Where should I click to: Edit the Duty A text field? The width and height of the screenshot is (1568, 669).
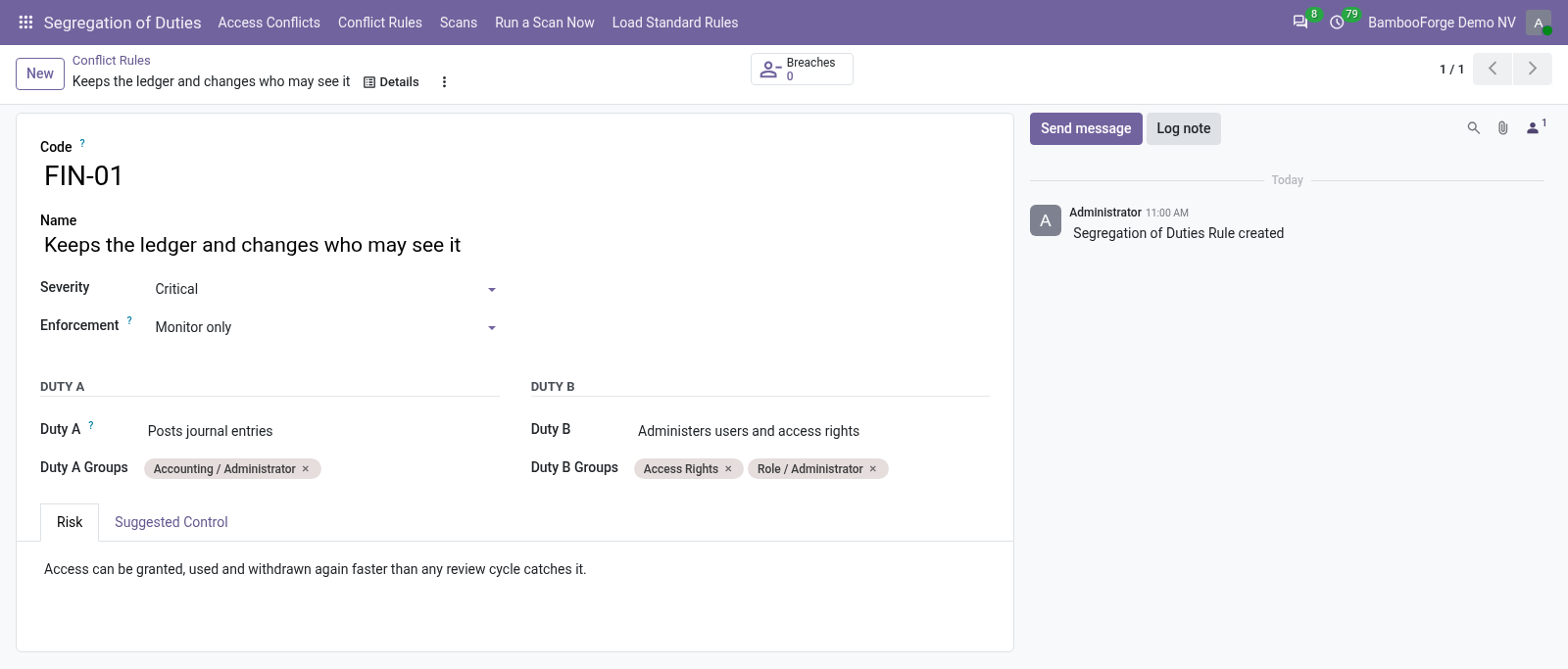pyautogui.click(x=321, y=431)
